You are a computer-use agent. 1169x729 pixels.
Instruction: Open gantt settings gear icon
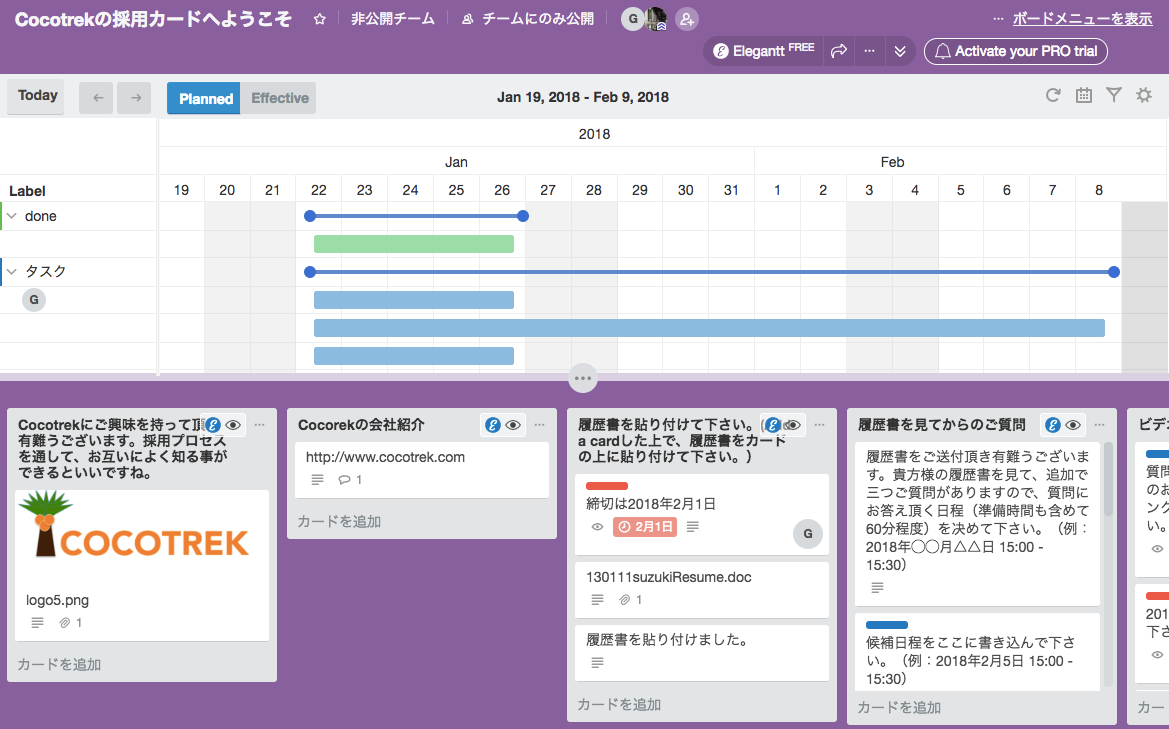pos(1144,95)
